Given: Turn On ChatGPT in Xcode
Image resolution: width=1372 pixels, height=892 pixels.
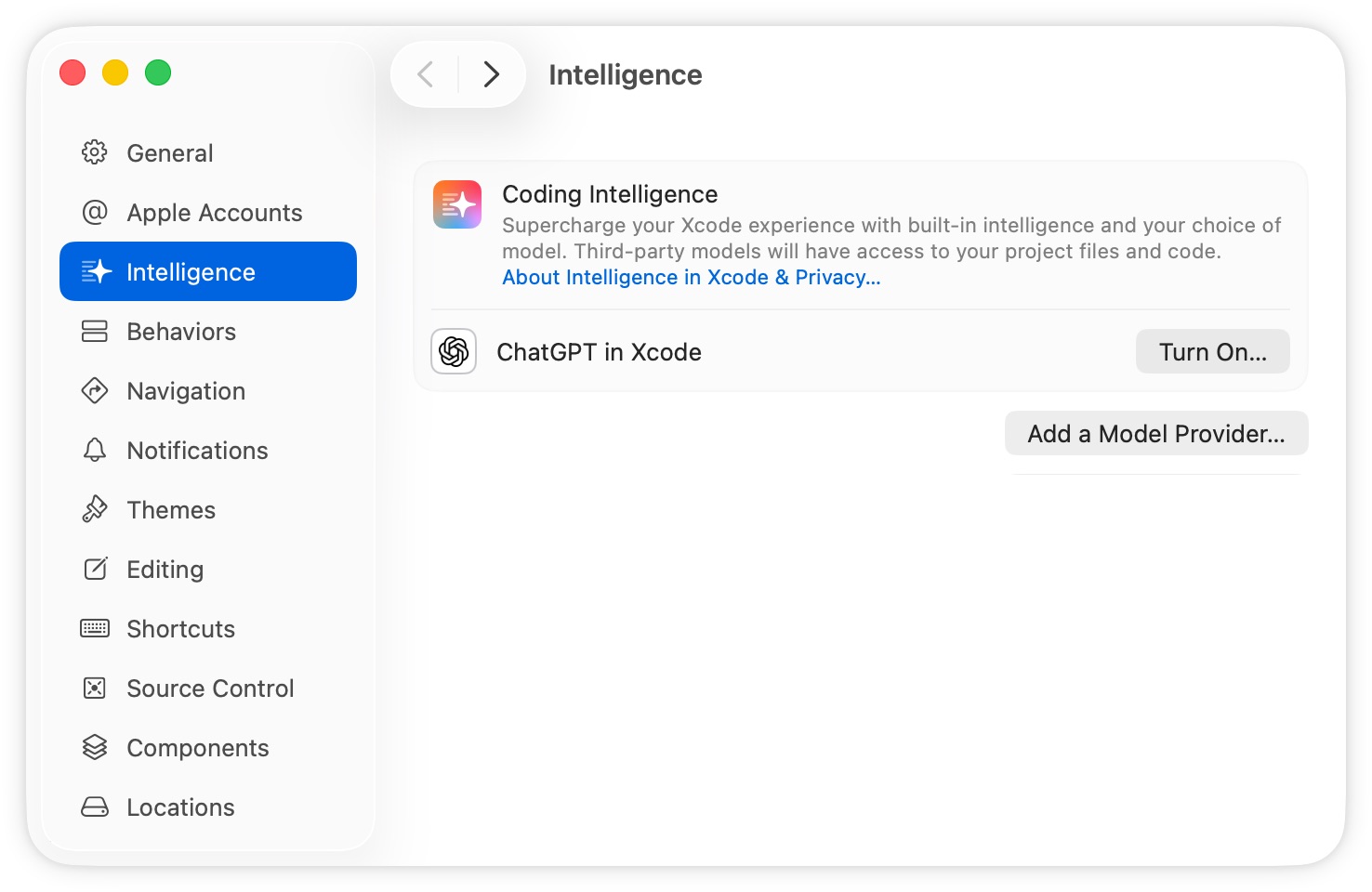Looking at the screenshot, I should click(1212, 351).
